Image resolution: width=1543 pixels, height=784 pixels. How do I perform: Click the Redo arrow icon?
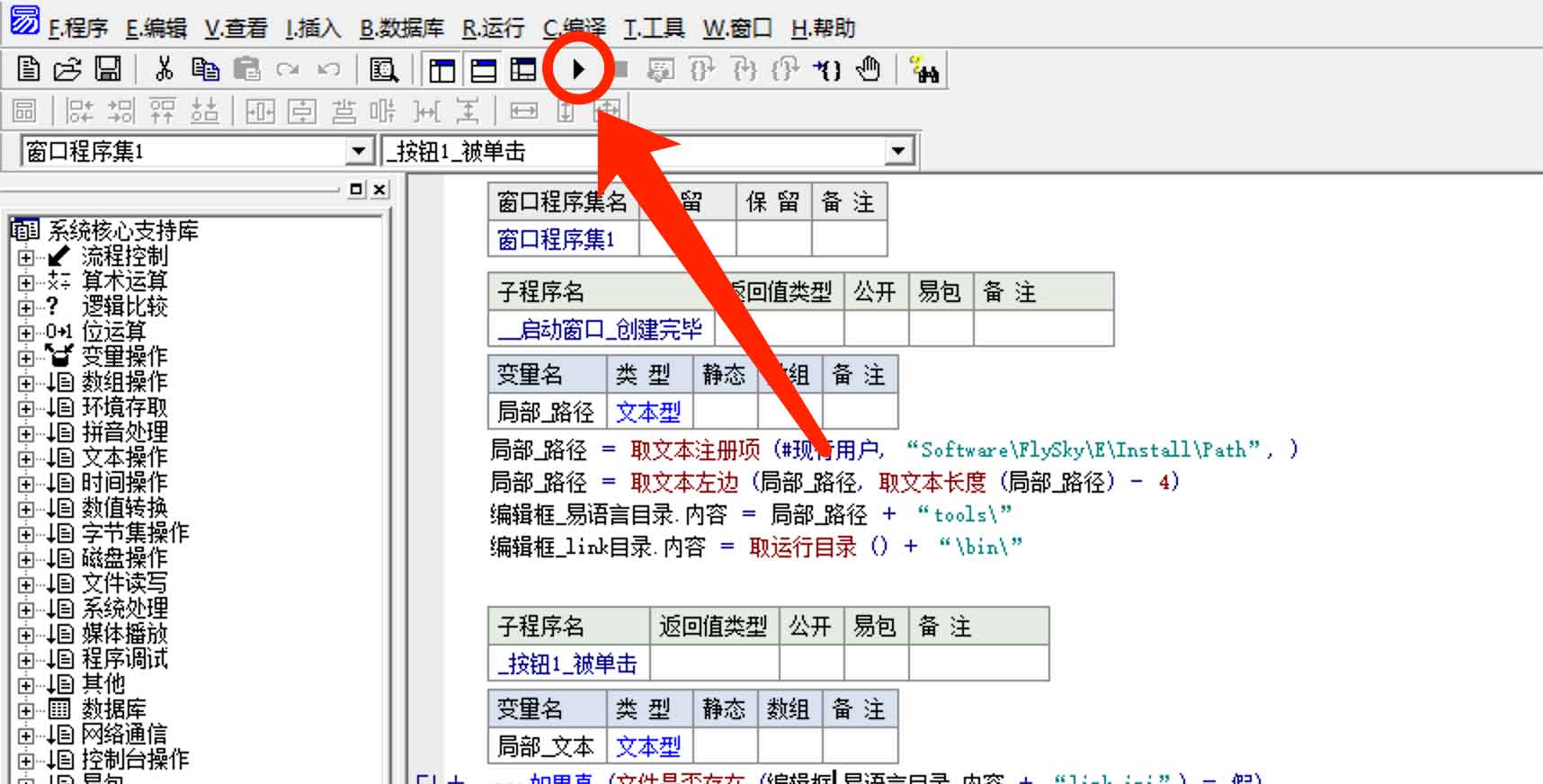click(288, 69)
